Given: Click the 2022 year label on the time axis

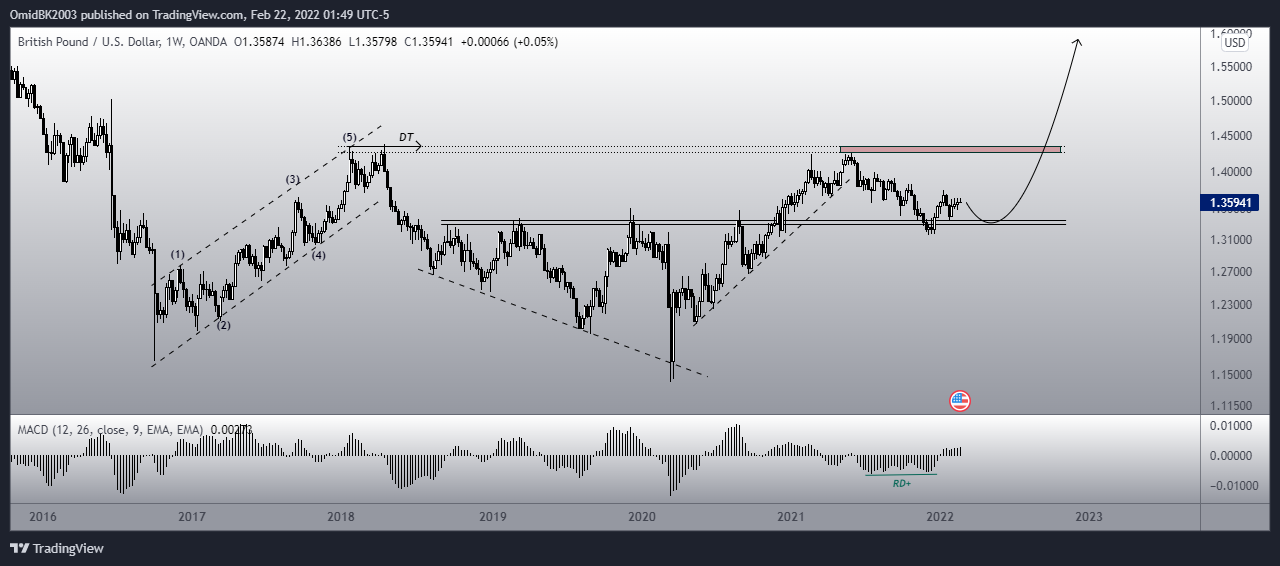Looking at the screenshot, I should coord(939,517).
